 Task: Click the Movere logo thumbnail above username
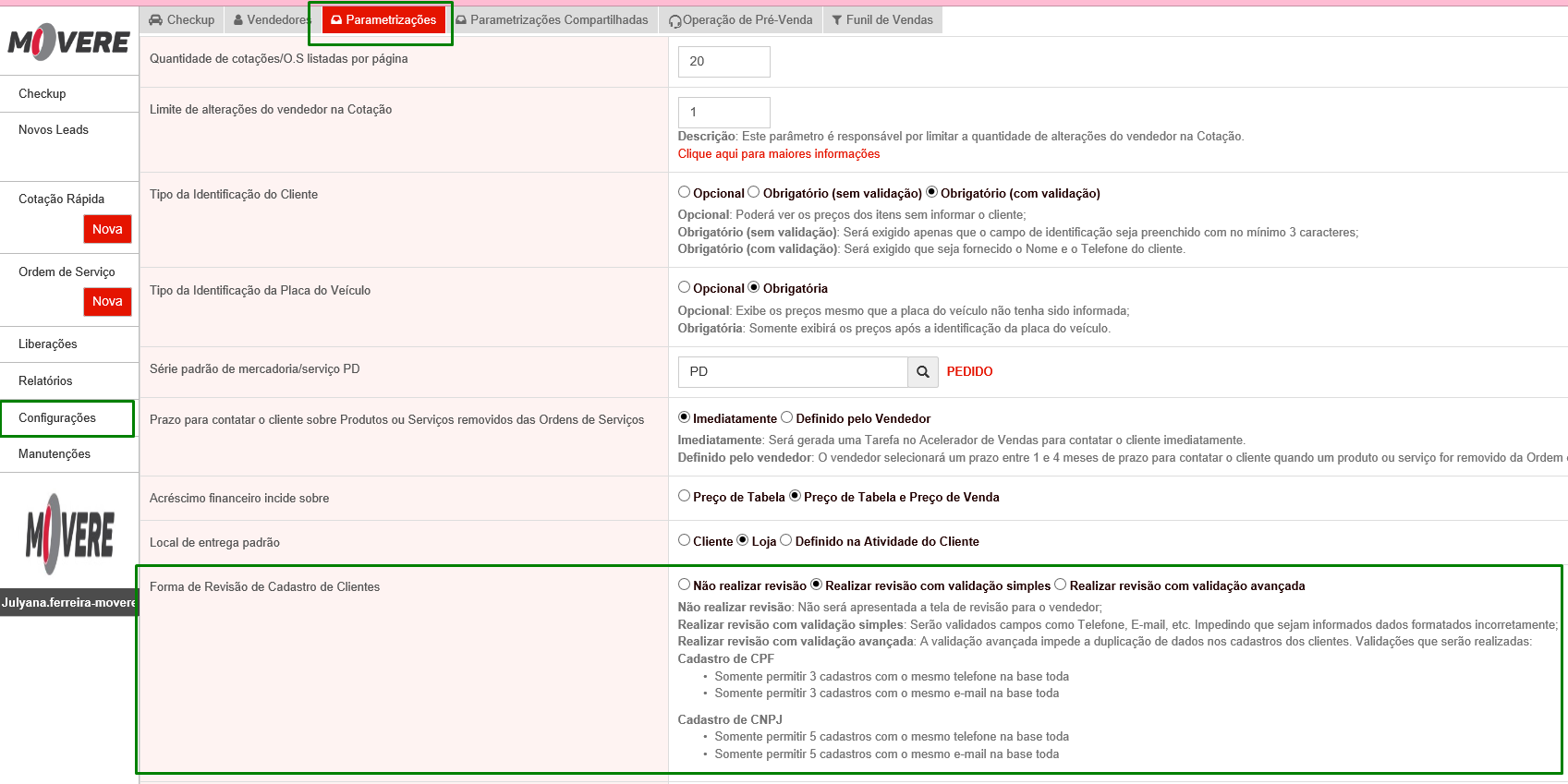point(70,534)
